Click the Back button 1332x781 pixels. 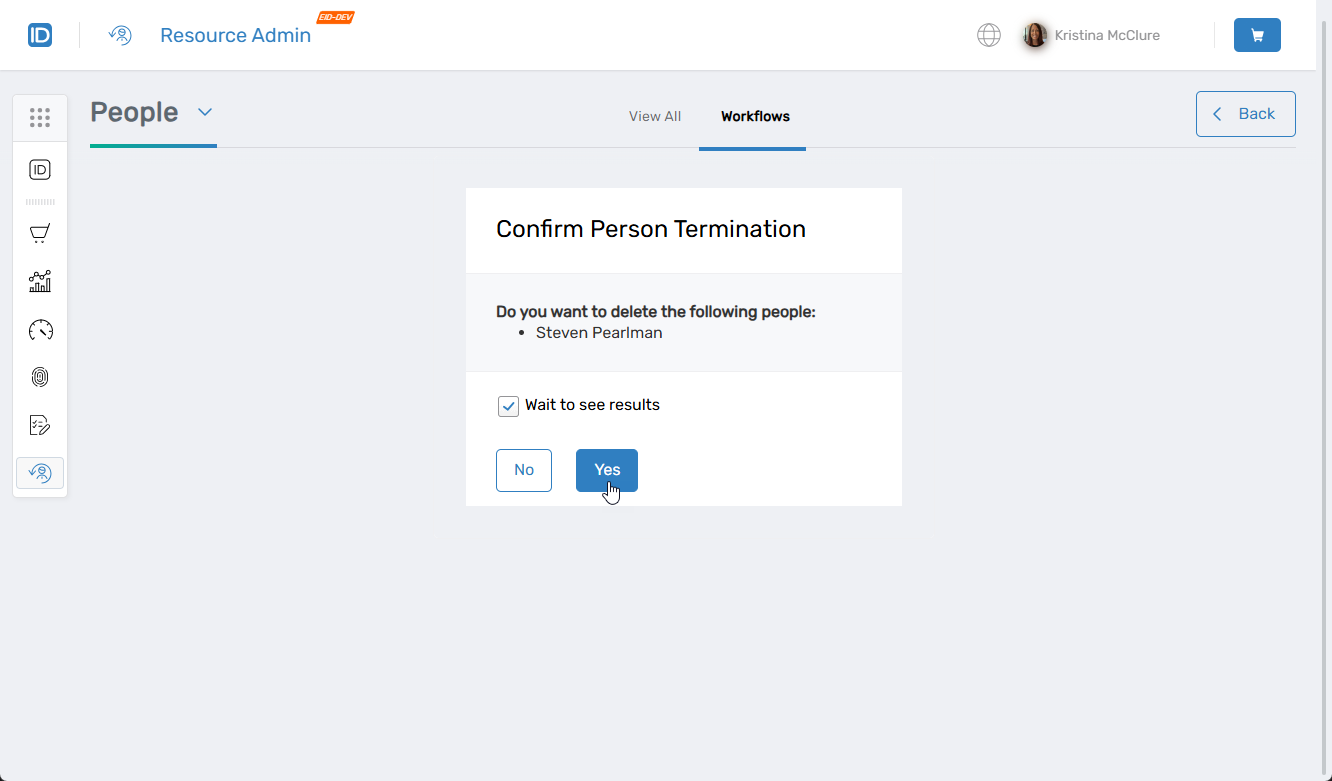(x=1245, y=113)
